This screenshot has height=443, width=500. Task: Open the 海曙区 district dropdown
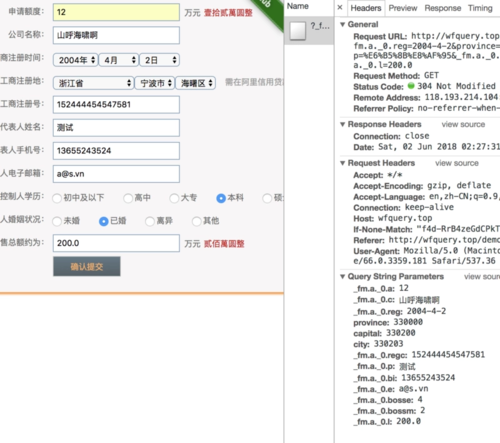(x=196, y=83)
